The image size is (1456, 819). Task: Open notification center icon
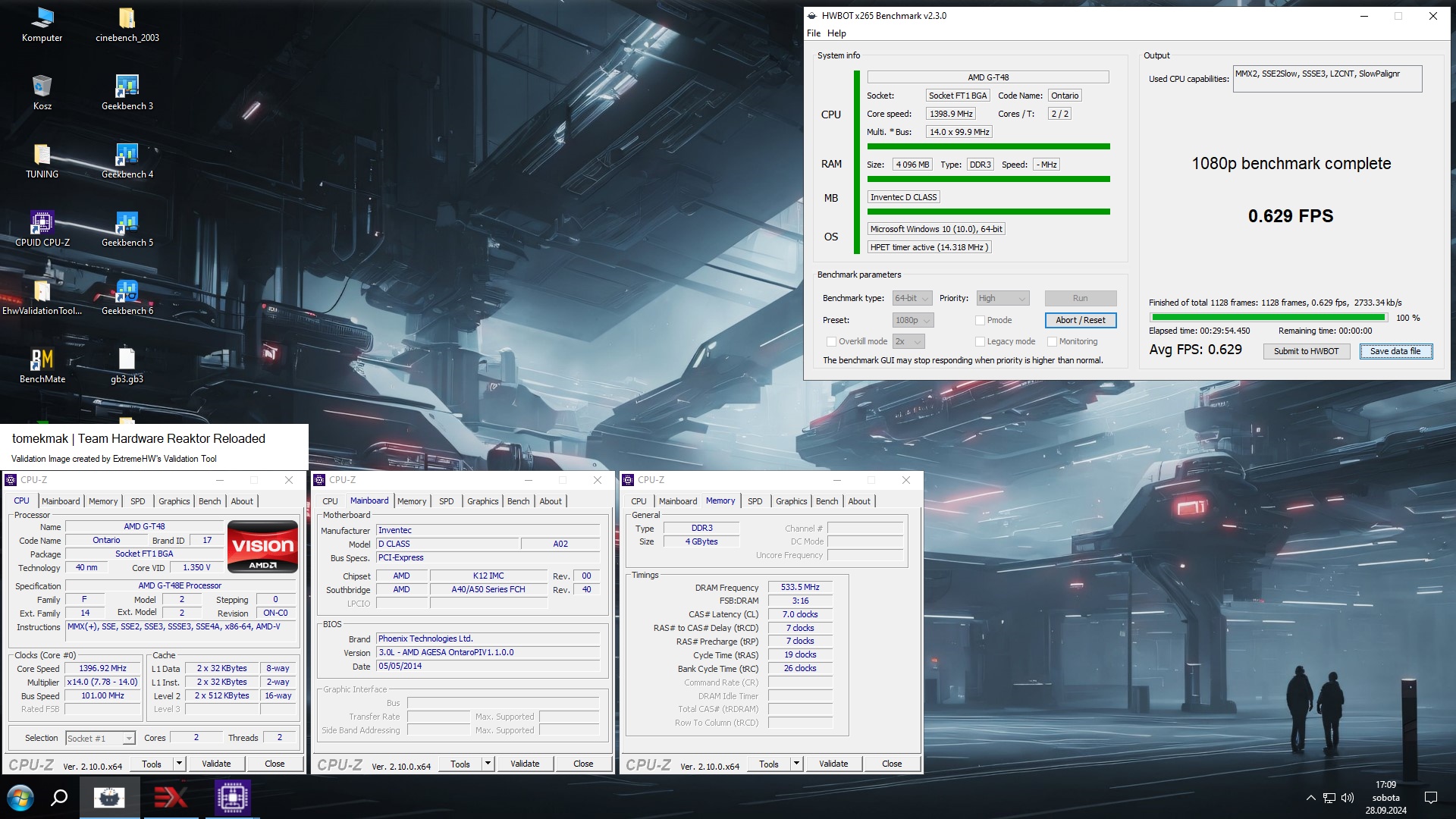tap(1431, 798)
